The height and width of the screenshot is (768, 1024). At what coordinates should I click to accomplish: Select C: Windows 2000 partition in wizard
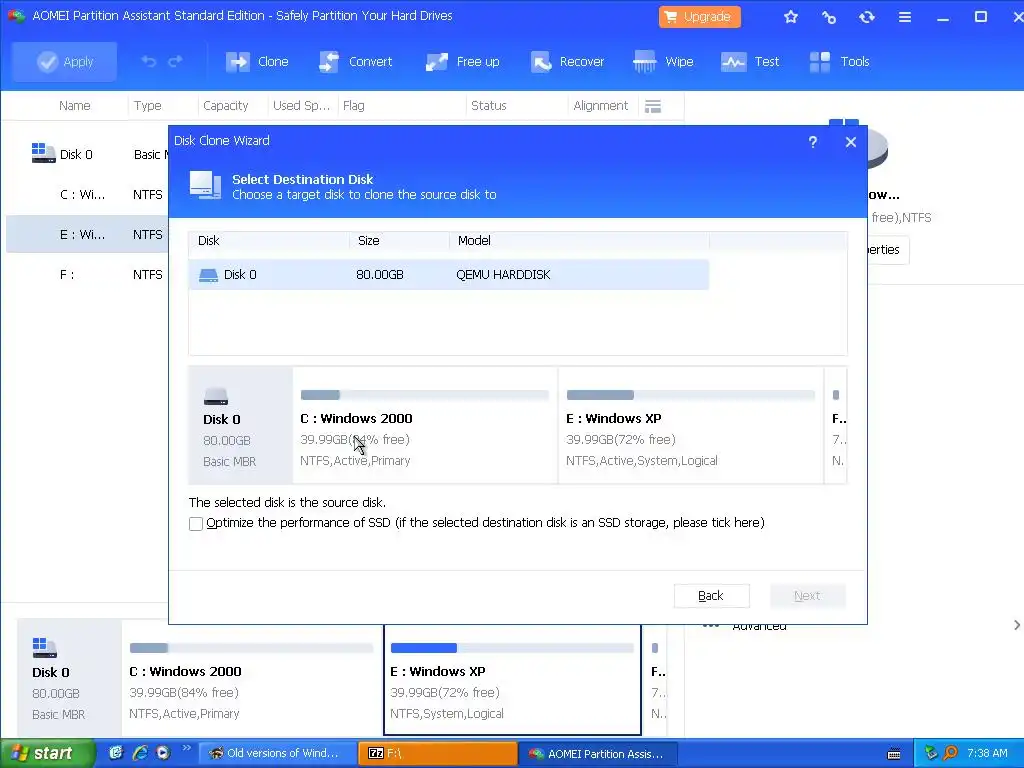click(x=425, y=426)
